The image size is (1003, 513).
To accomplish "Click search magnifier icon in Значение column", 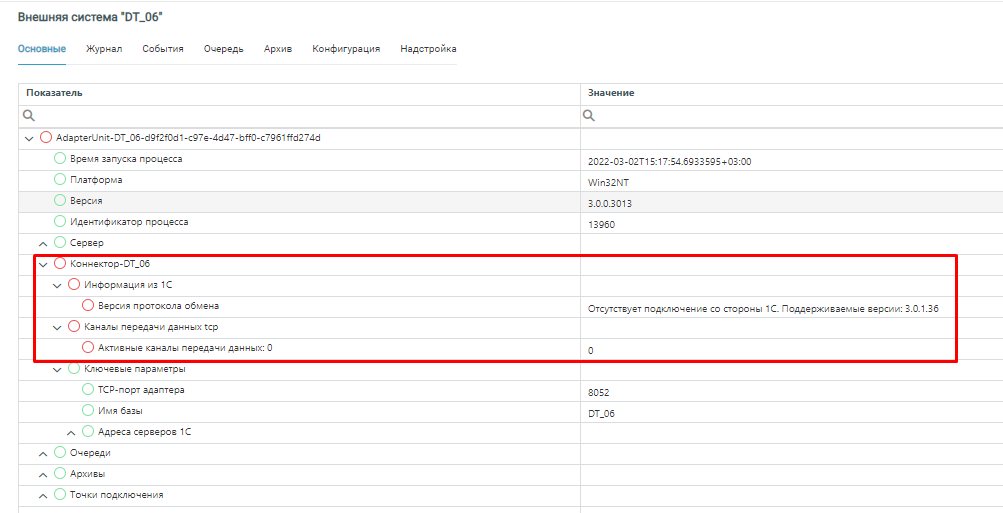I will [x=590, y=116].
